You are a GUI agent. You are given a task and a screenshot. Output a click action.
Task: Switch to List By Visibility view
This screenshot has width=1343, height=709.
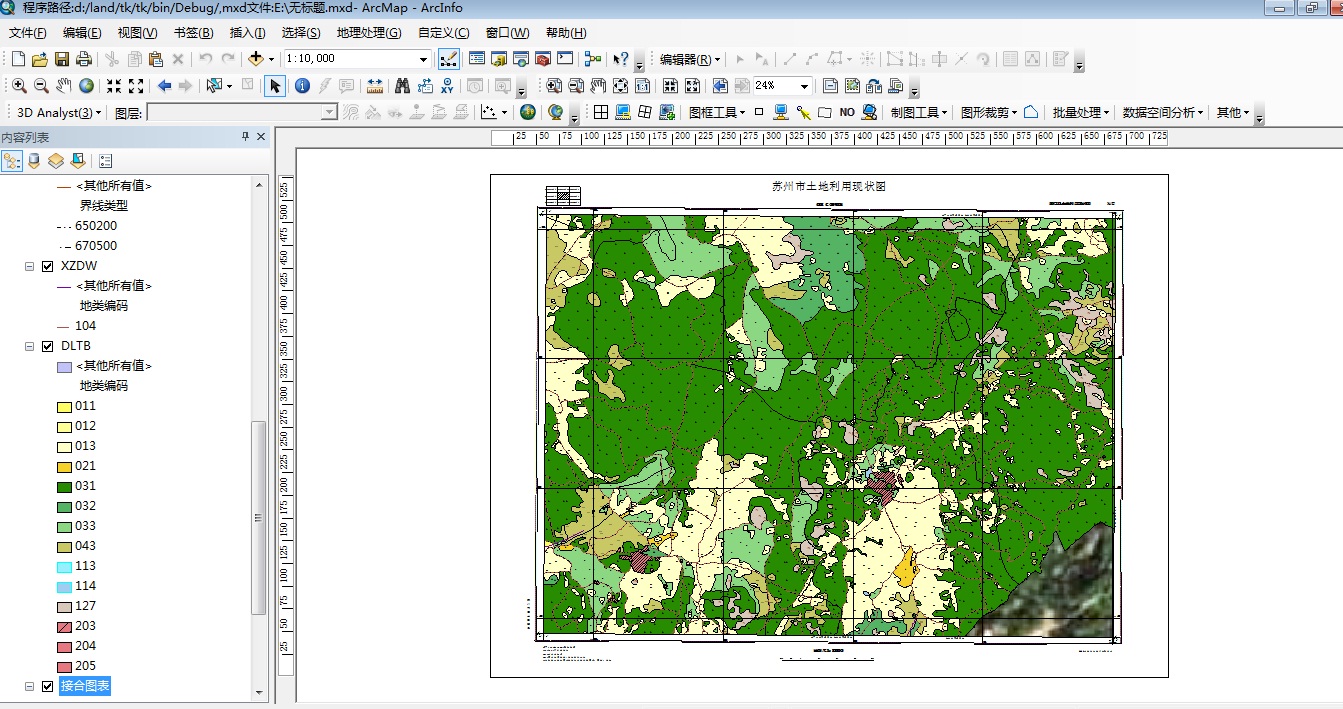[56, 160]
